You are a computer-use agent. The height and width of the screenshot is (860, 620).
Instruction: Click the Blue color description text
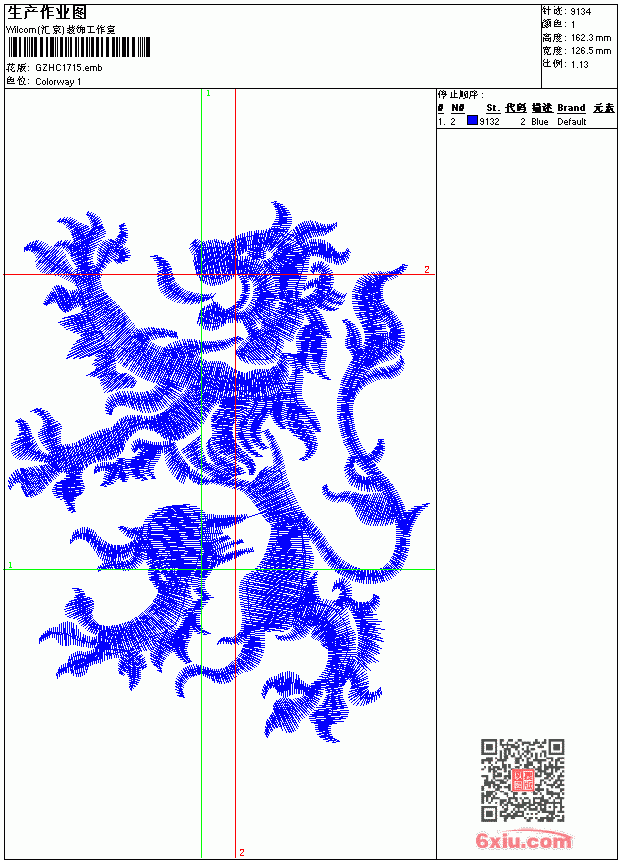(x=539, y=122)
